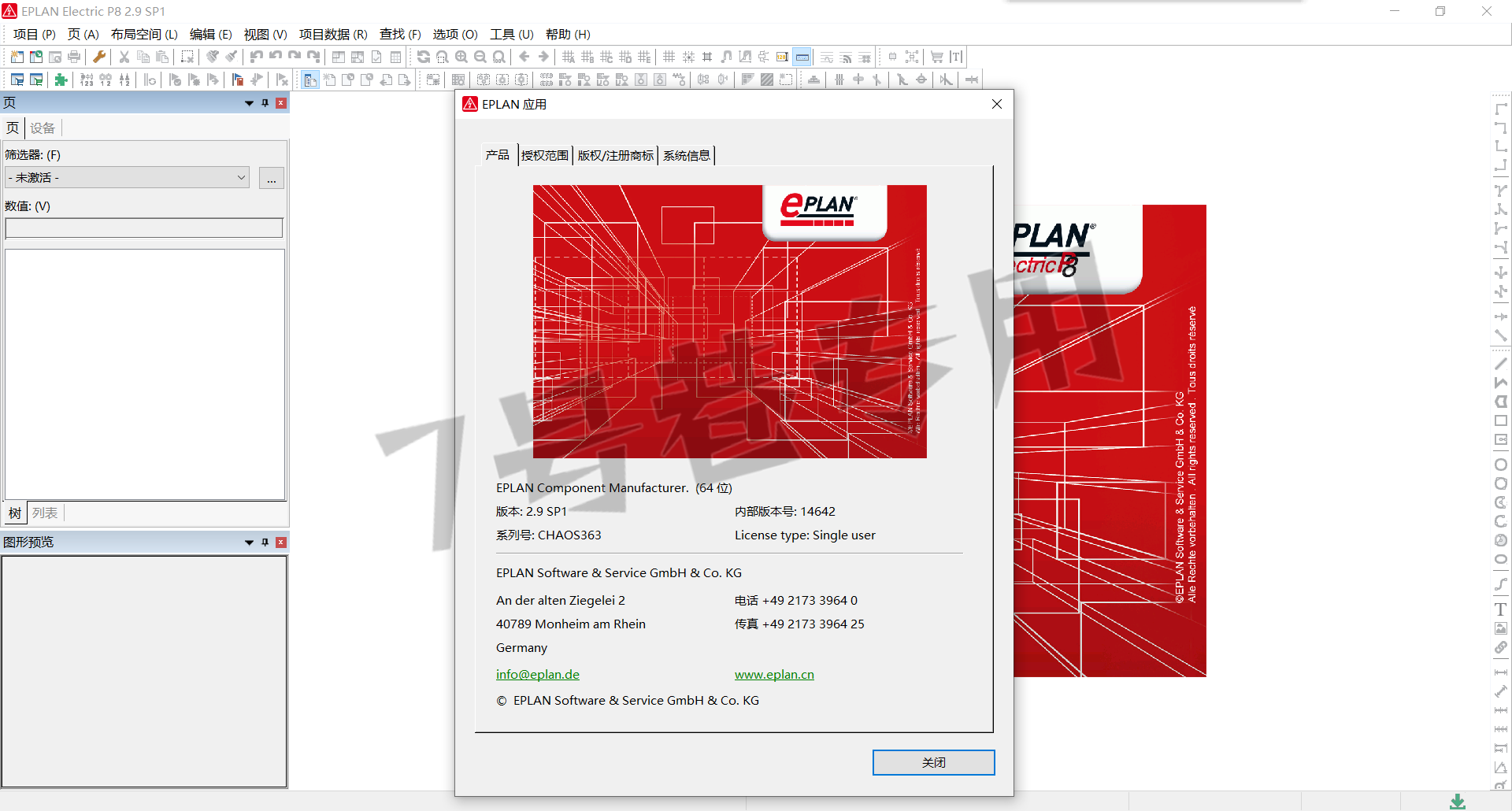
Task: Click the red flag book icon
Action: coord(238,80)
